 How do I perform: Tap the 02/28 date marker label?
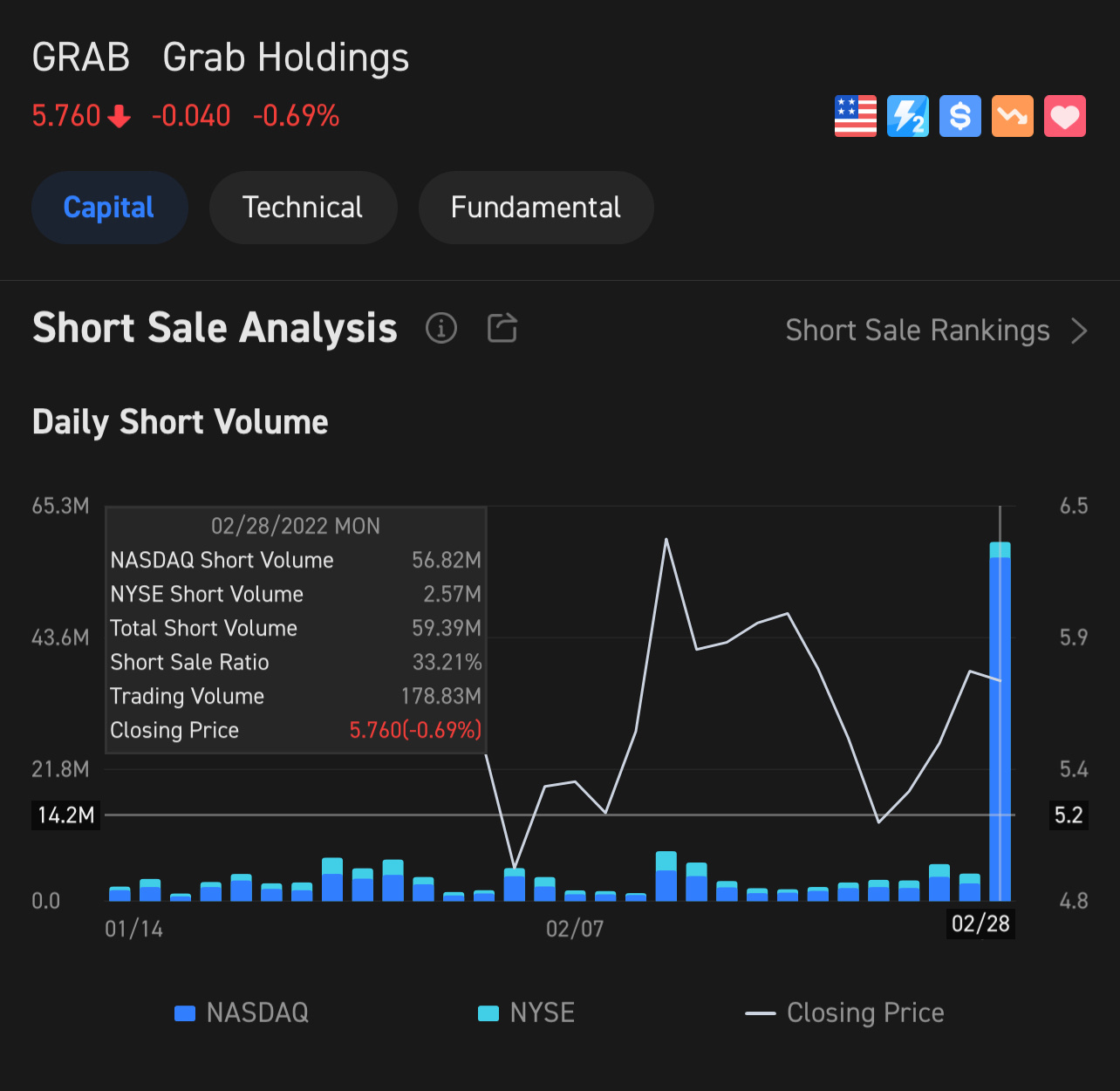pyautogui.click(x=980, y=924)
